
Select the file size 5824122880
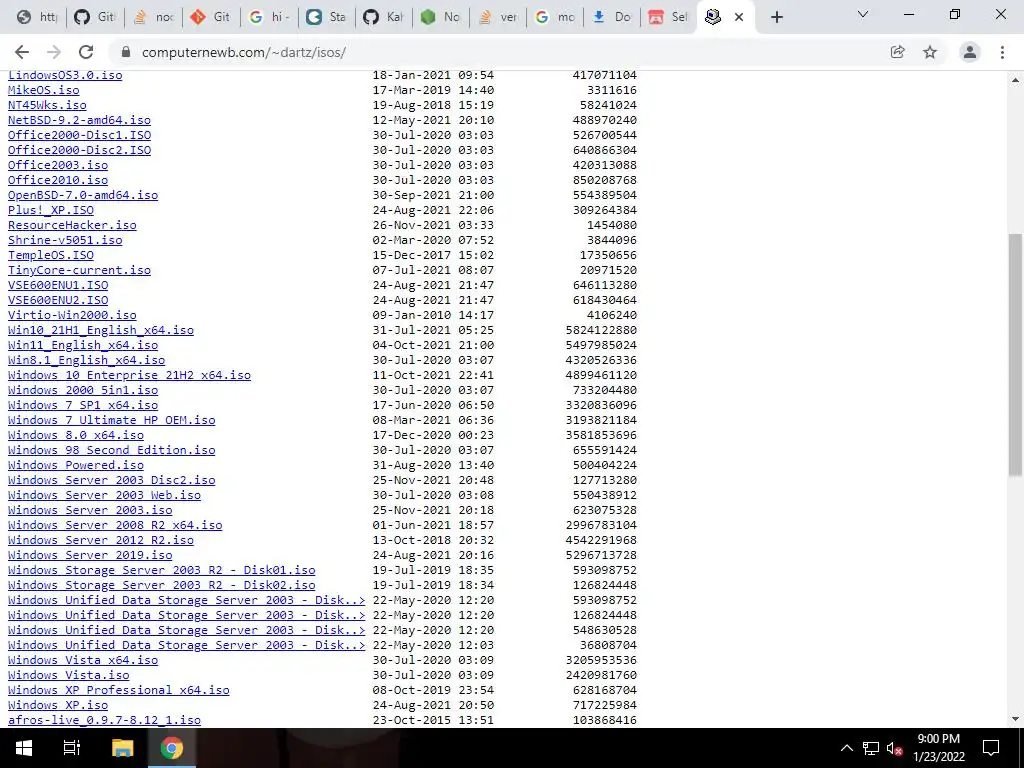pos(601,330)
